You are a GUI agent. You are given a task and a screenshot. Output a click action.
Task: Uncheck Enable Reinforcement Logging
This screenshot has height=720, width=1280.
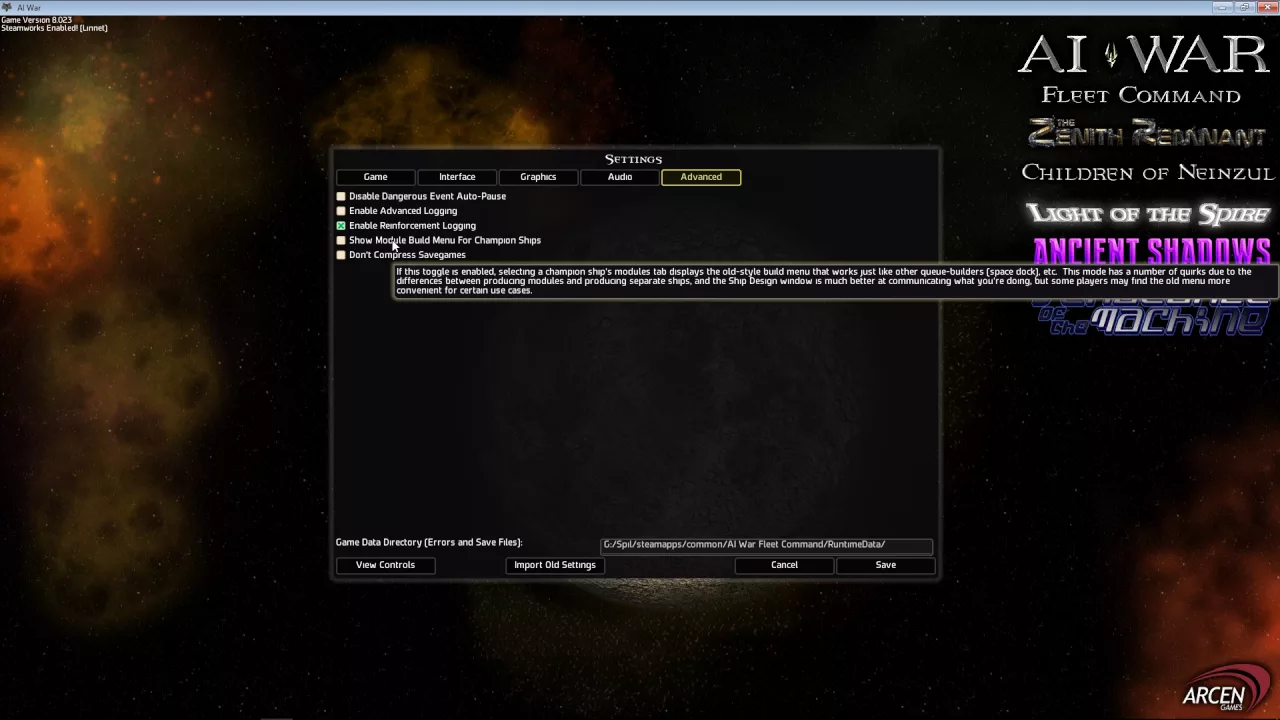pyautogui.click(x=341, y=226)
